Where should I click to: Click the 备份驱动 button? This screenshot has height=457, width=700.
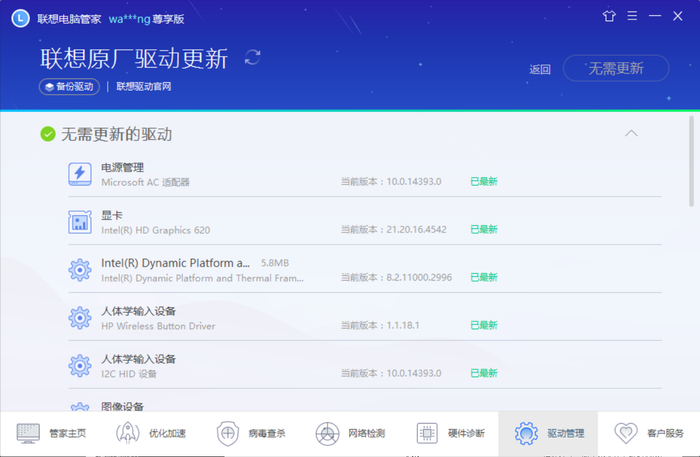pos(69,87)
